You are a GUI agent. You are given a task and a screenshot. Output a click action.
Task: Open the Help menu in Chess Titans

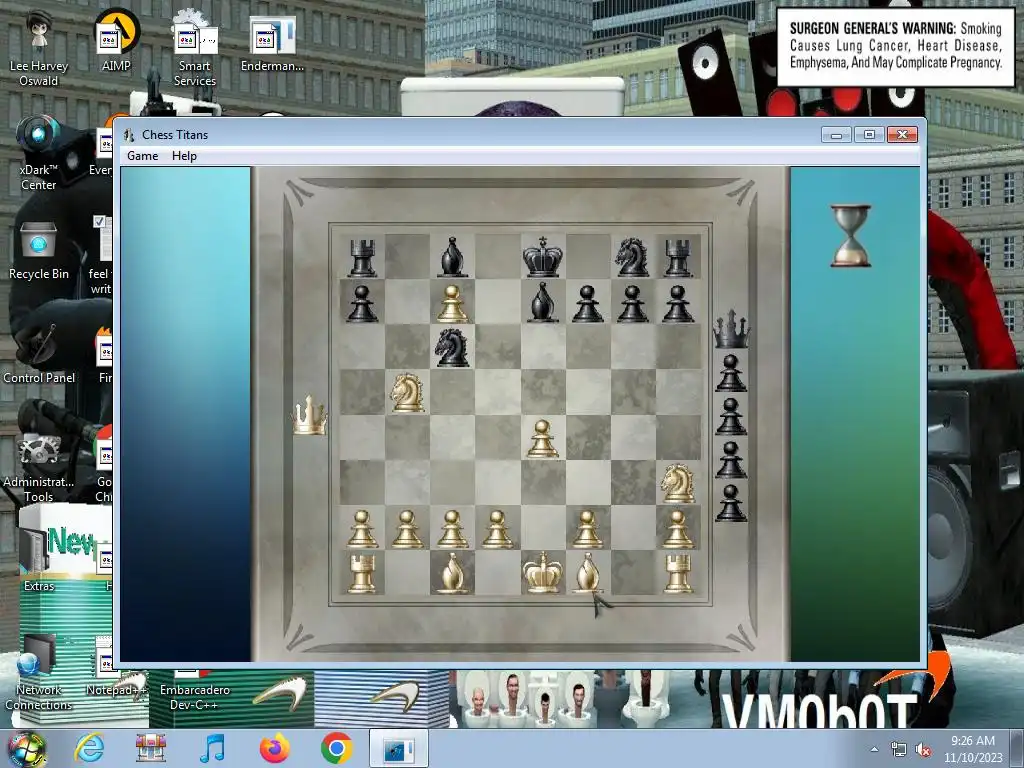point(184,155)
